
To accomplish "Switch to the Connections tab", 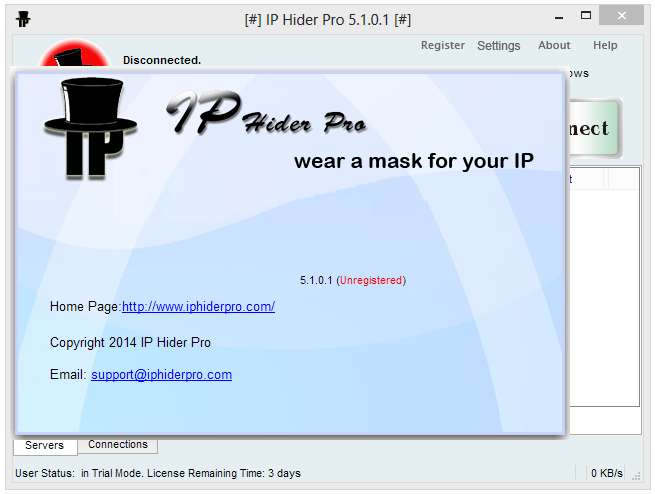I will click(x=118, y=444).
